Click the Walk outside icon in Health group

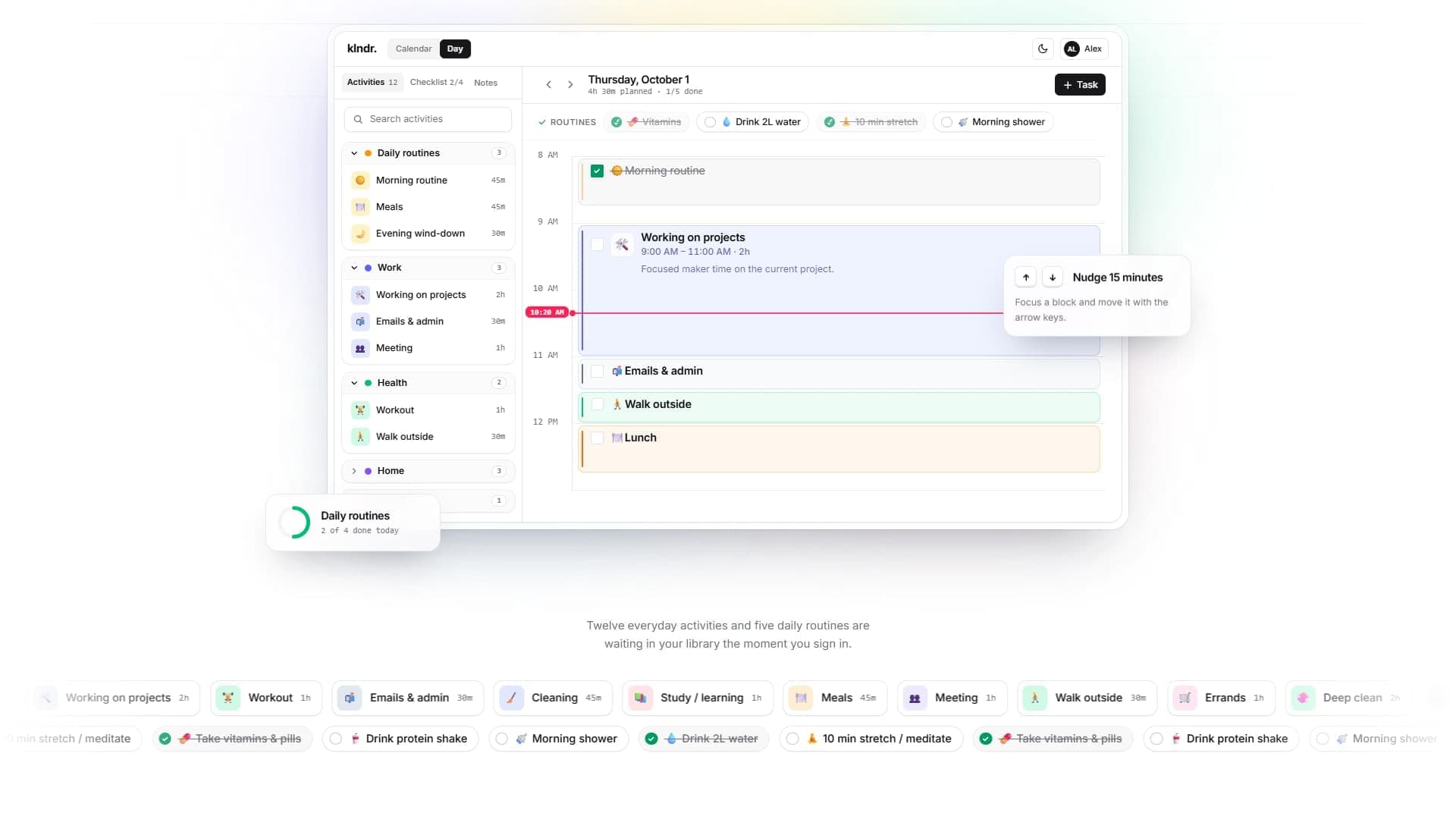click(360, 437)
